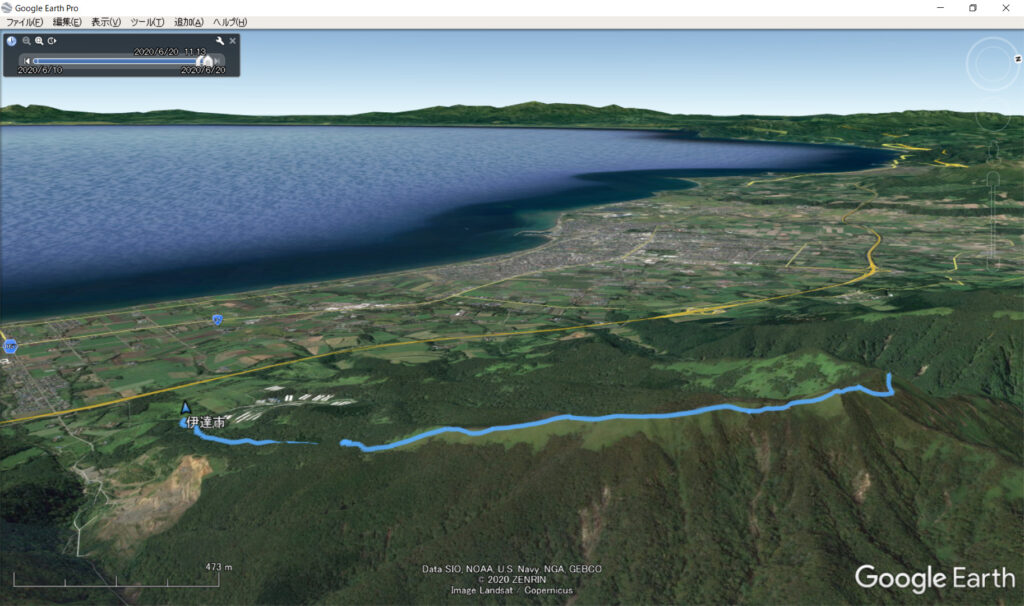Open the ファイル menu

click(x=25, y=22)
